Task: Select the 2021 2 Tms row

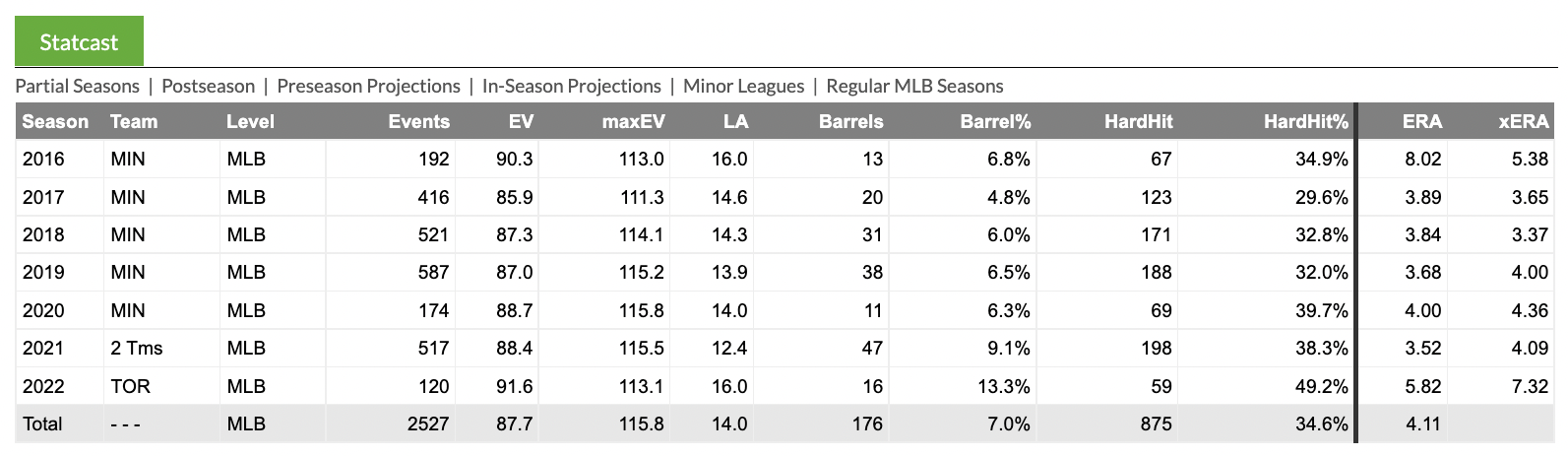Action: click(x=785, y=348)
